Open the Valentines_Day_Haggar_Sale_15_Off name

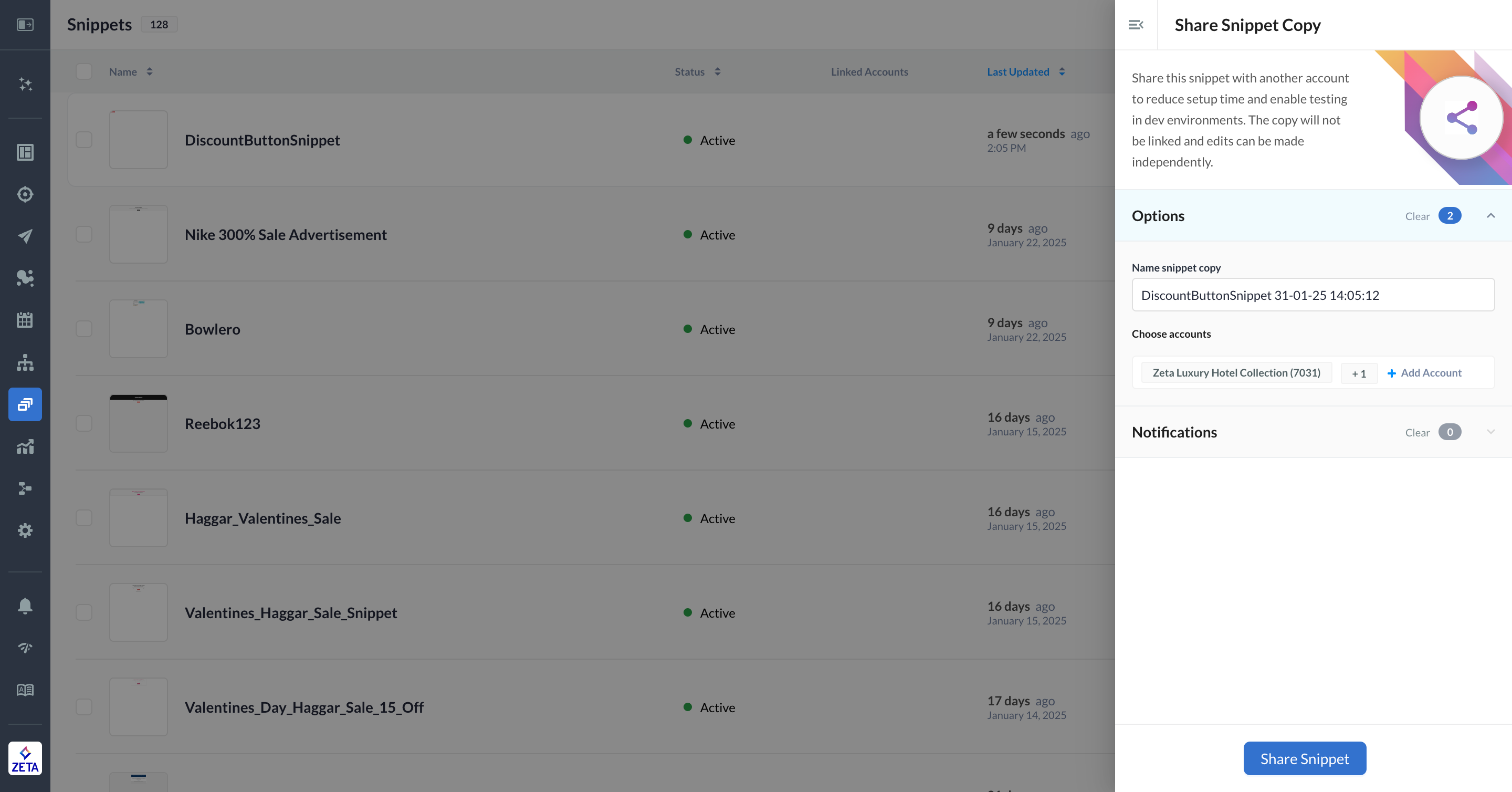304,707
